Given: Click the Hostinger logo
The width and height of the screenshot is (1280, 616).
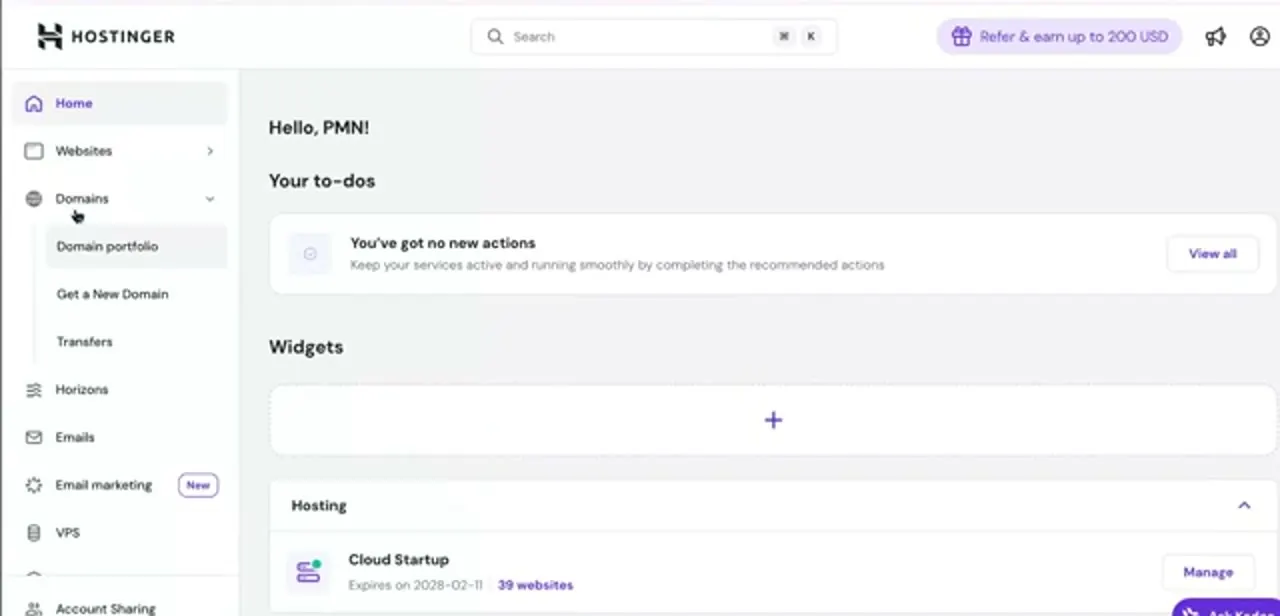Looking at the screenshot, I should click(x=105, y=36).
